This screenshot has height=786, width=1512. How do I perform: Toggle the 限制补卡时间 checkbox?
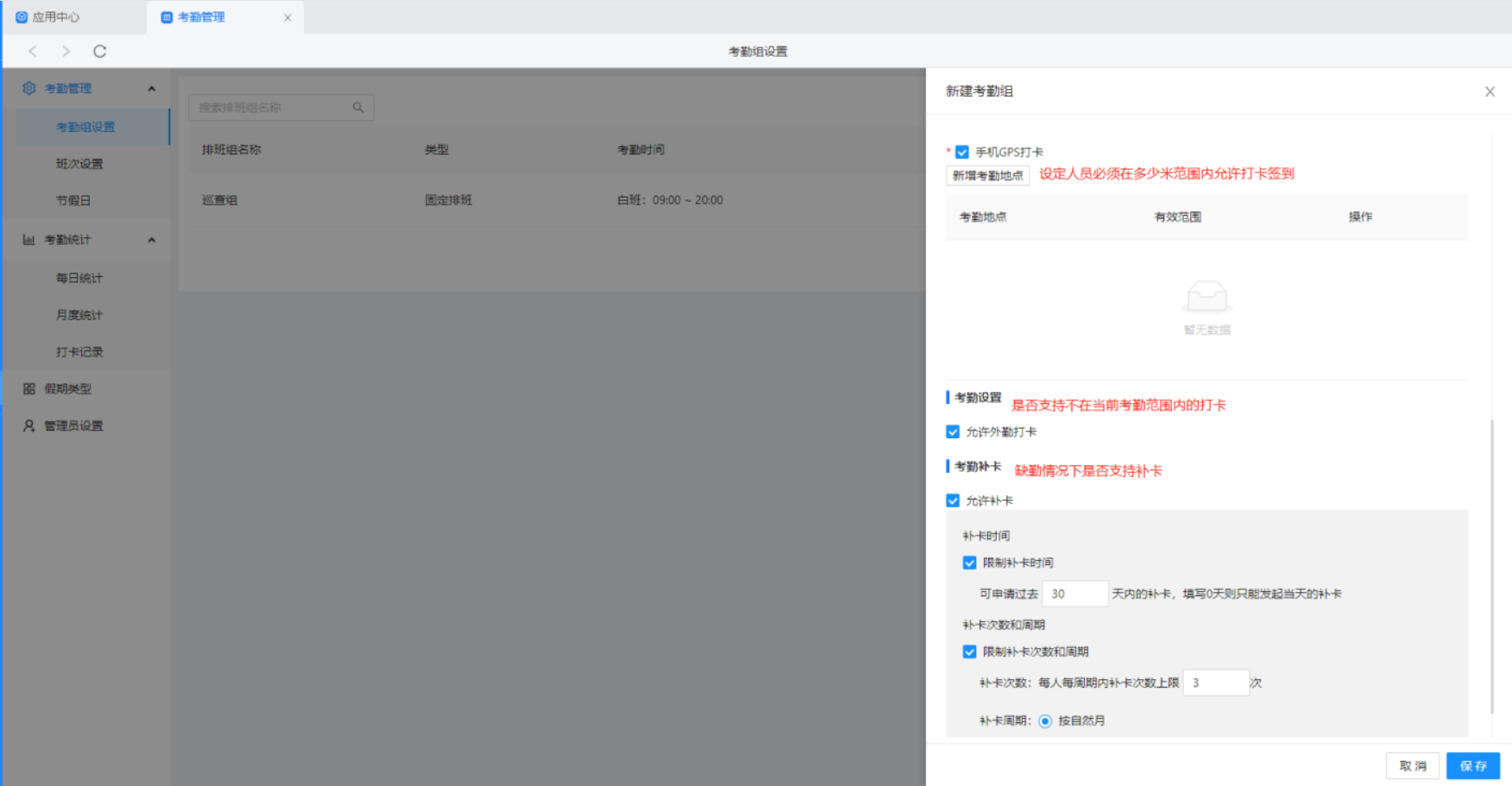pos(970,563)
